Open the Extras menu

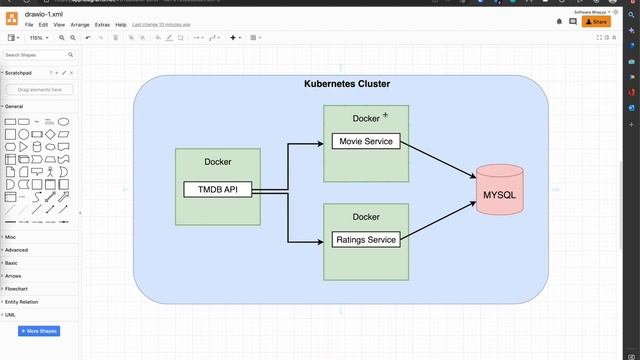click(102, 24)
